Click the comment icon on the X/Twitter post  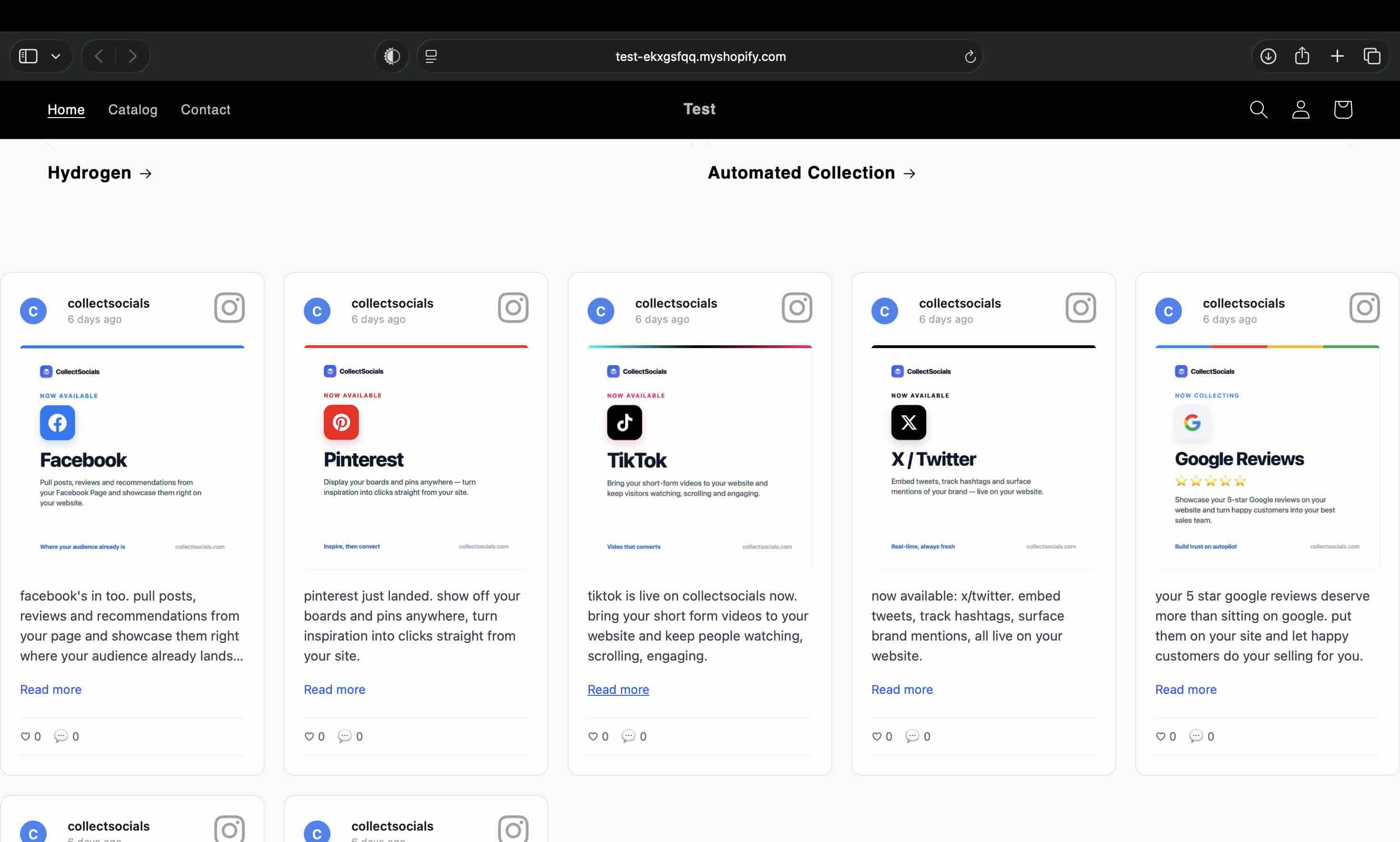click(912, 736)
